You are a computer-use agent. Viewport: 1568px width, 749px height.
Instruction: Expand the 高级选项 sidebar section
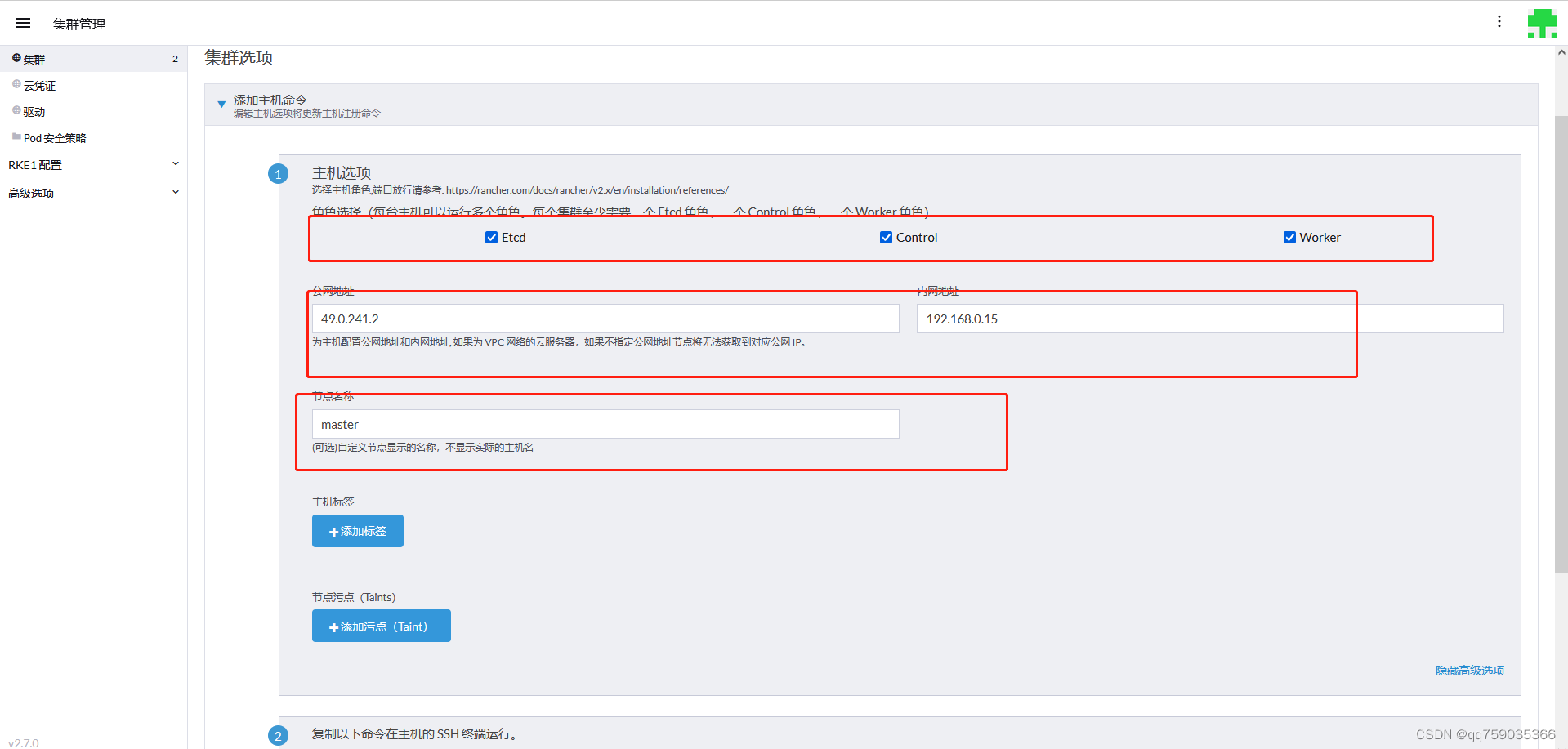point(92,193)
